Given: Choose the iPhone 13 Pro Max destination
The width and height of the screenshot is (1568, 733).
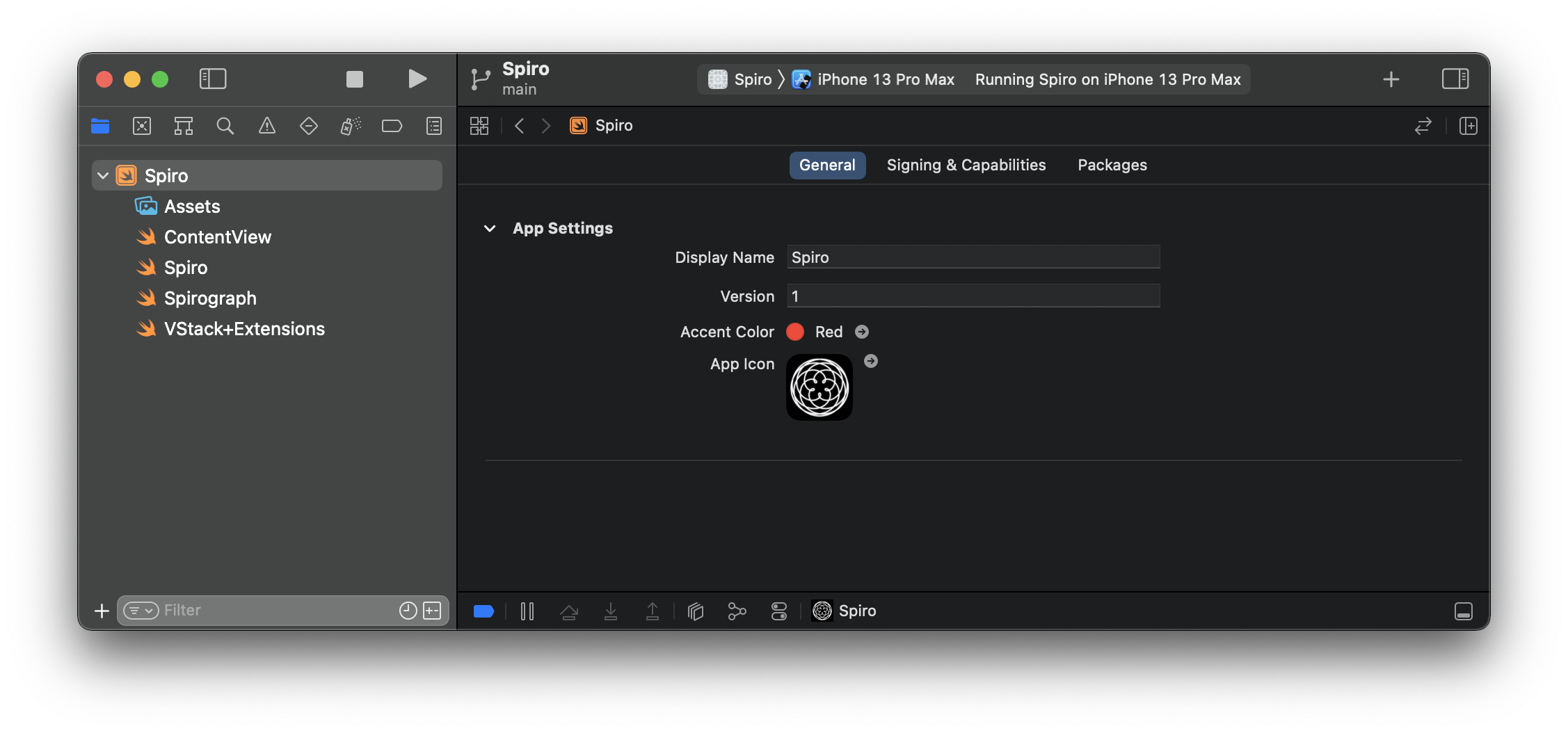Looking at the screenshot, I should click(x=874, y=79).
